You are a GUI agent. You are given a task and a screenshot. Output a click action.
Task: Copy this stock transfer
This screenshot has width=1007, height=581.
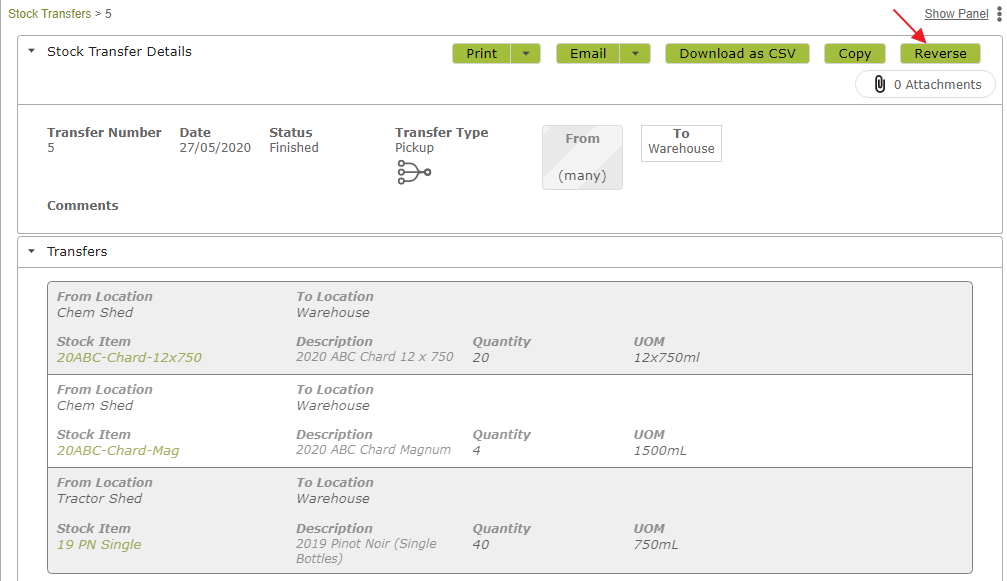855,53
